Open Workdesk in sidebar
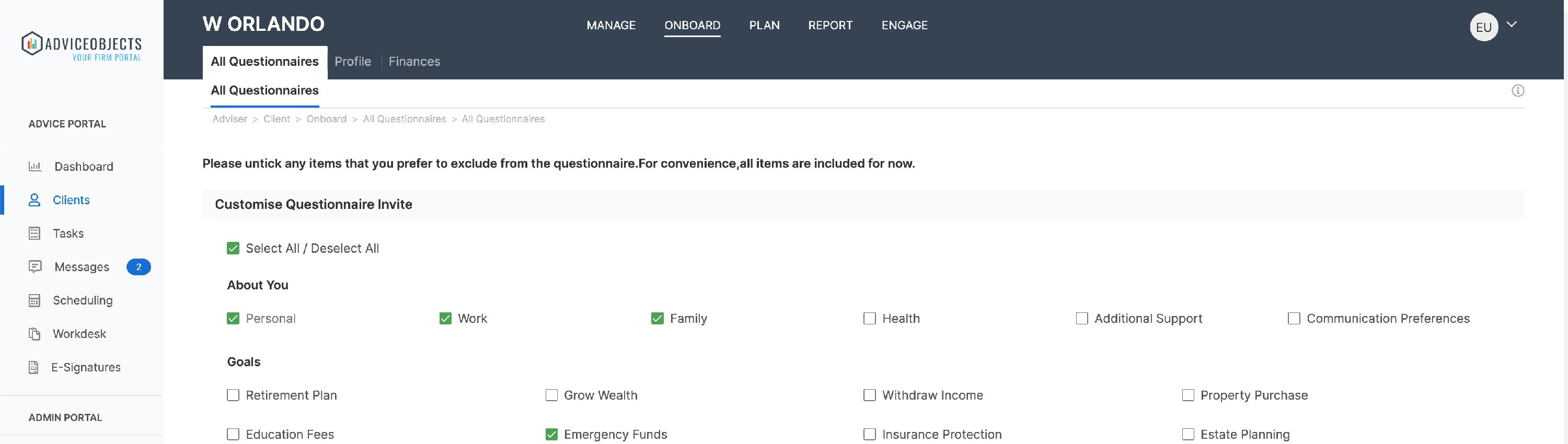The image size is (1568, 444). coord(79,333)
